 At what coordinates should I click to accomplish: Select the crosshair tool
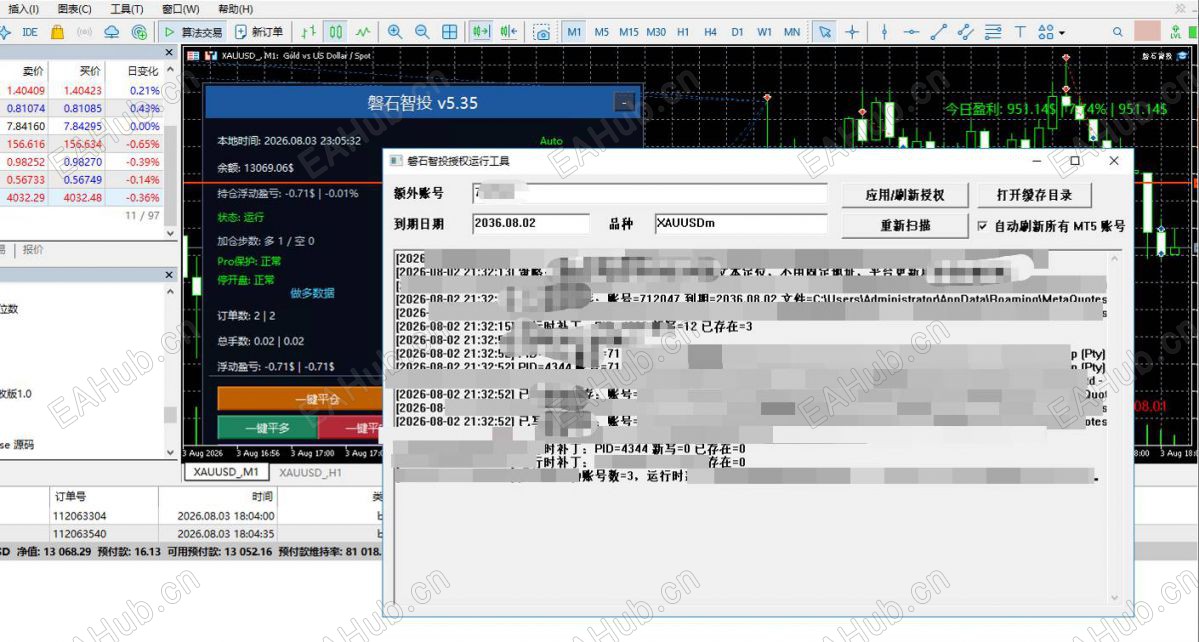coord(852,32)
